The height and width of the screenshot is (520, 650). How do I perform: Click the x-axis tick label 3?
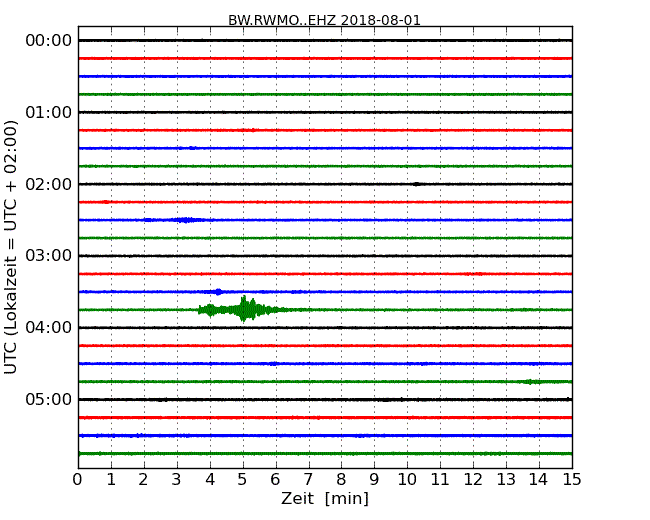(x=177, y=480)
